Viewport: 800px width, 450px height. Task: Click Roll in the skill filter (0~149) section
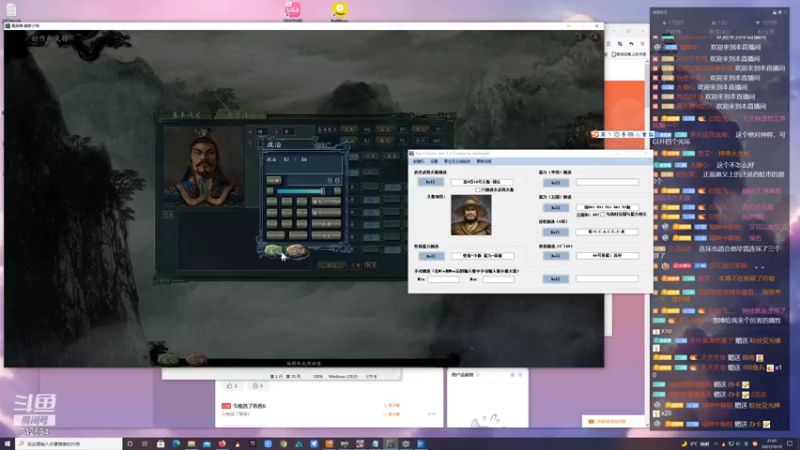556,256
